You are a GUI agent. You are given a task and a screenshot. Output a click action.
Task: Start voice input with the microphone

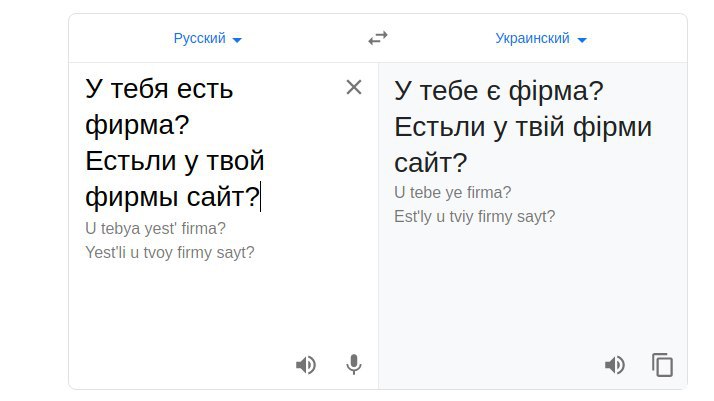pos(353,365)
